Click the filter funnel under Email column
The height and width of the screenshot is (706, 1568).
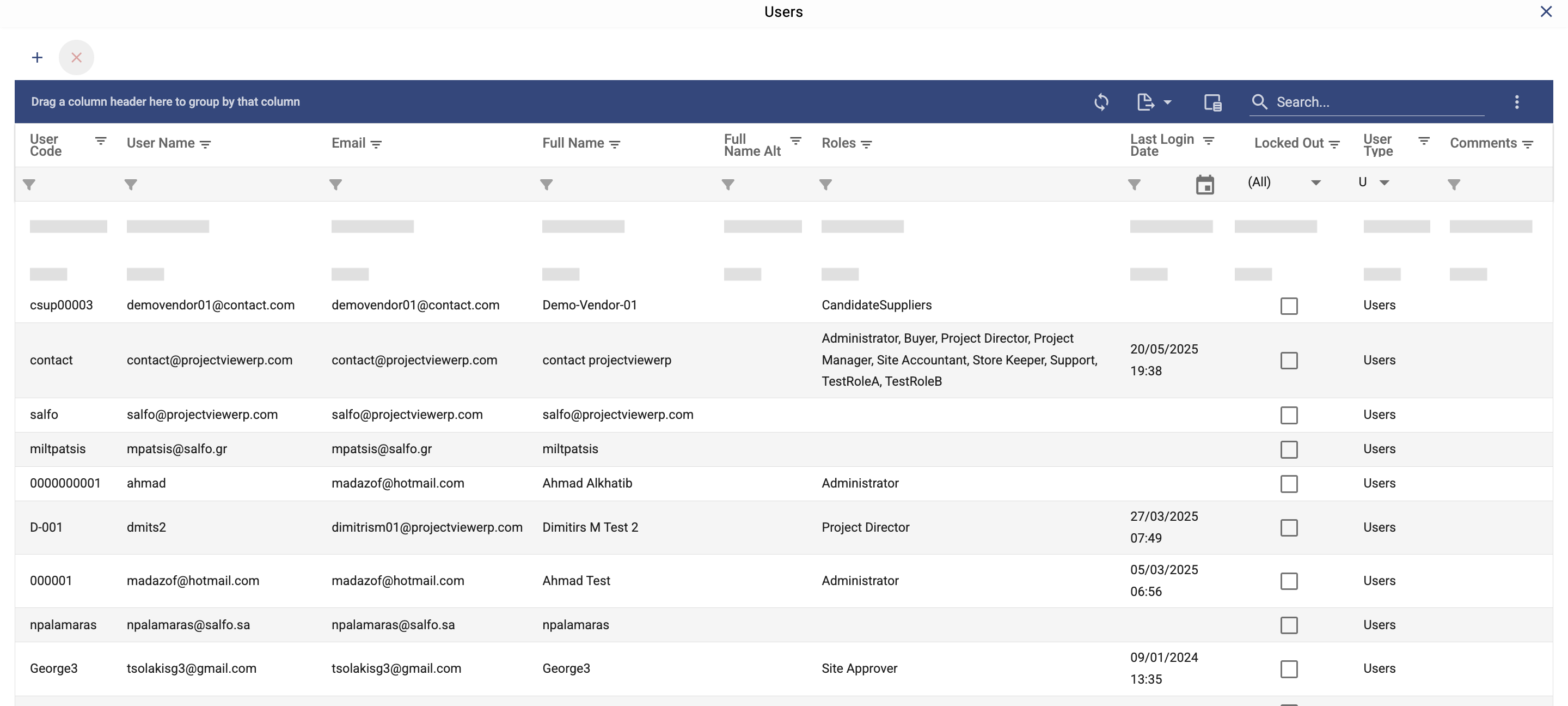coord(335,185)
